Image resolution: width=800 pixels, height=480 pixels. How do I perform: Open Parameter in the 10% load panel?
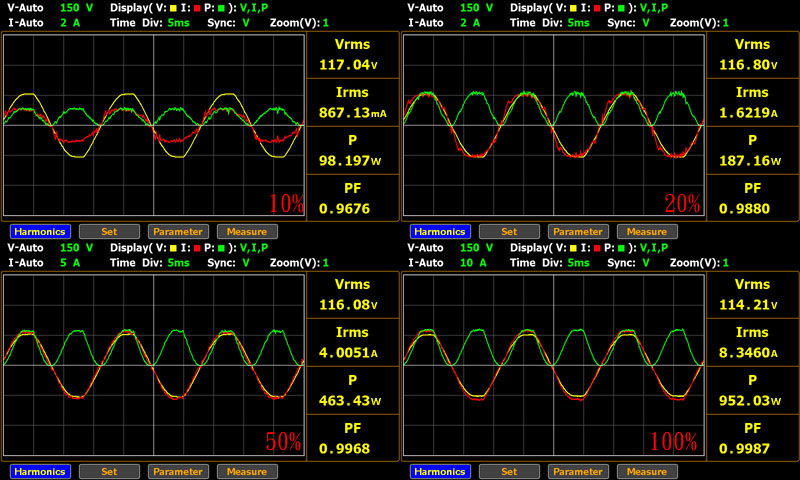pyautogui.click(x=178, y=232)
